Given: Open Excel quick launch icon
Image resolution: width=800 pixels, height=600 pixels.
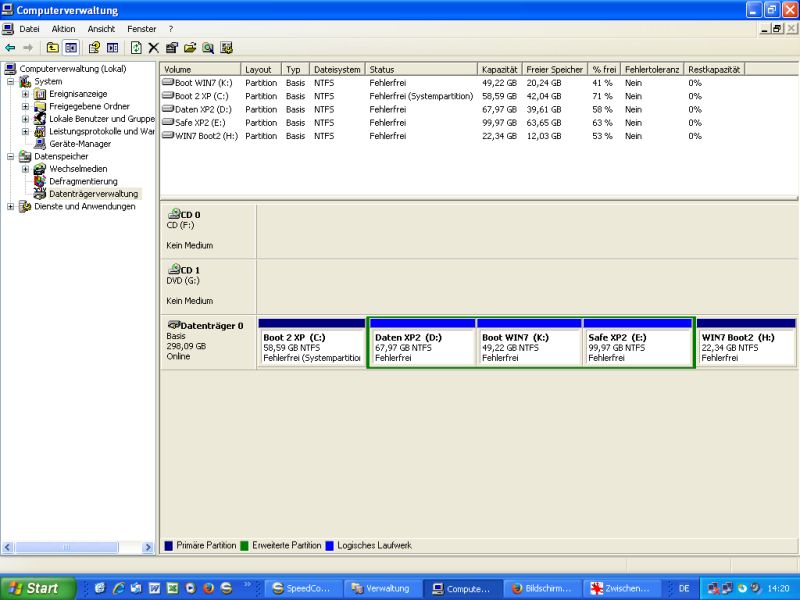Looking at the screenshot, I should point(172,588).
